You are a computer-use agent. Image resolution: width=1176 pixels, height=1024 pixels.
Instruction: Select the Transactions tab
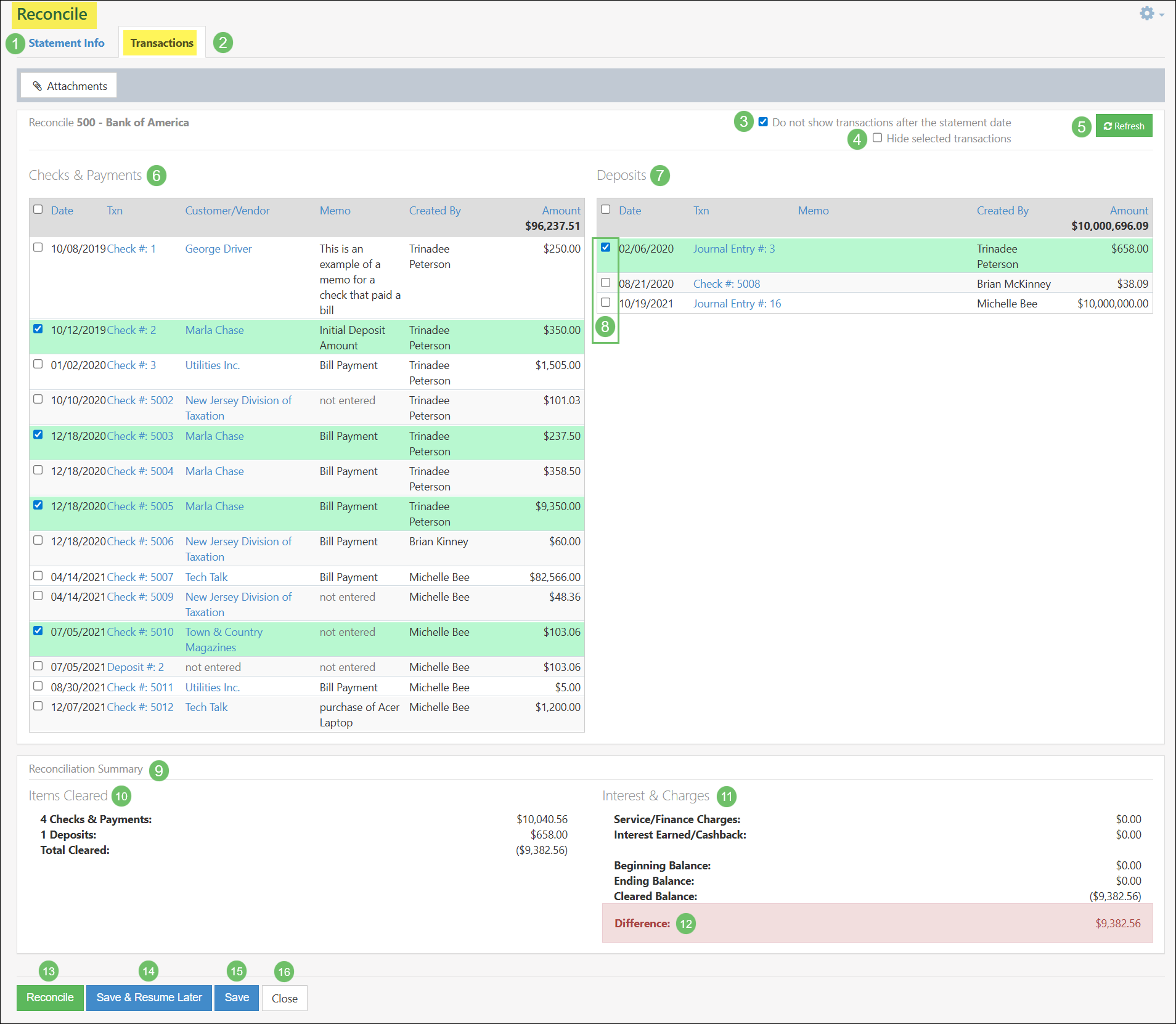coord(161,43)
